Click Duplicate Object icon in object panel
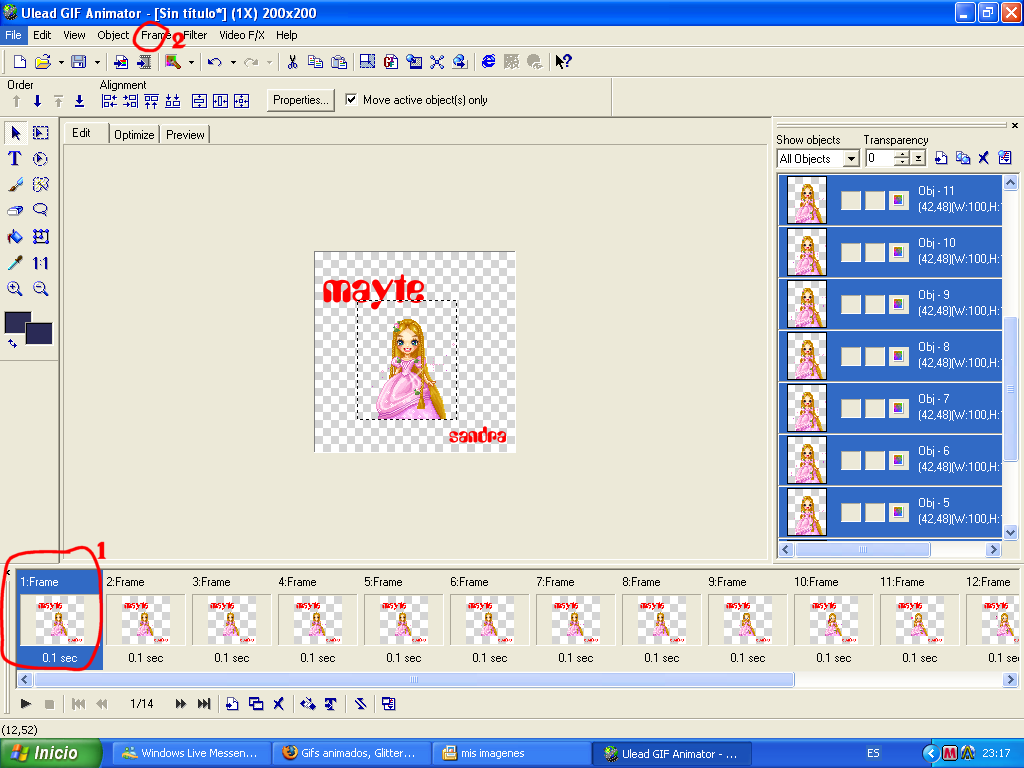1024x768 pixels. (x=963, y=158)
